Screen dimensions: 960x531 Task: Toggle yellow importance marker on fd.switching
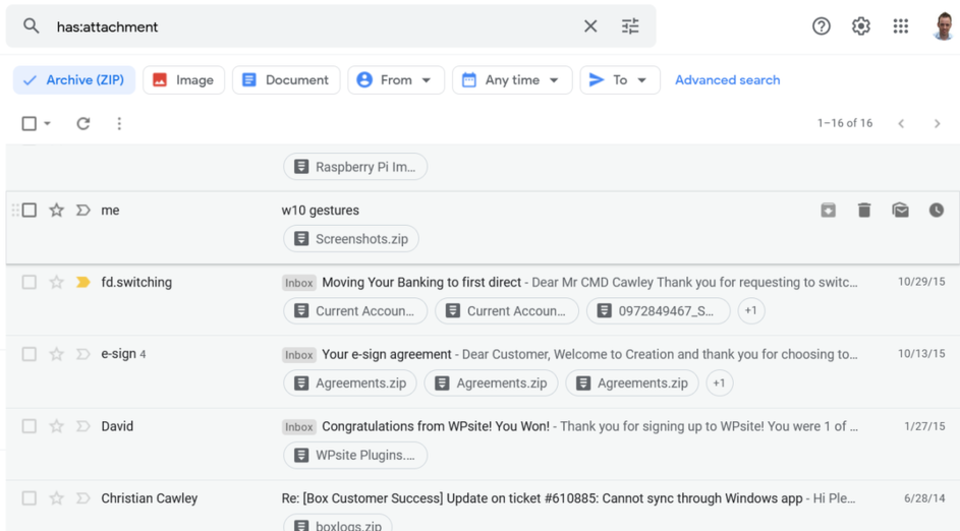(83, 282)
